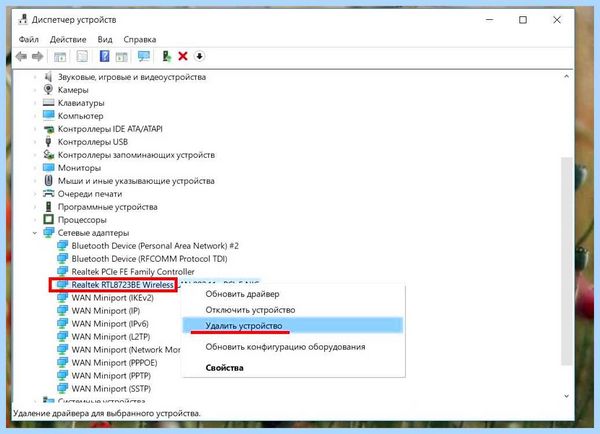The width and height of the screenshot is (600, 434).
Task: Expand Мыши и иные указывающие устройства arrow
Action: pyautogui.click(x=35, y=181)
